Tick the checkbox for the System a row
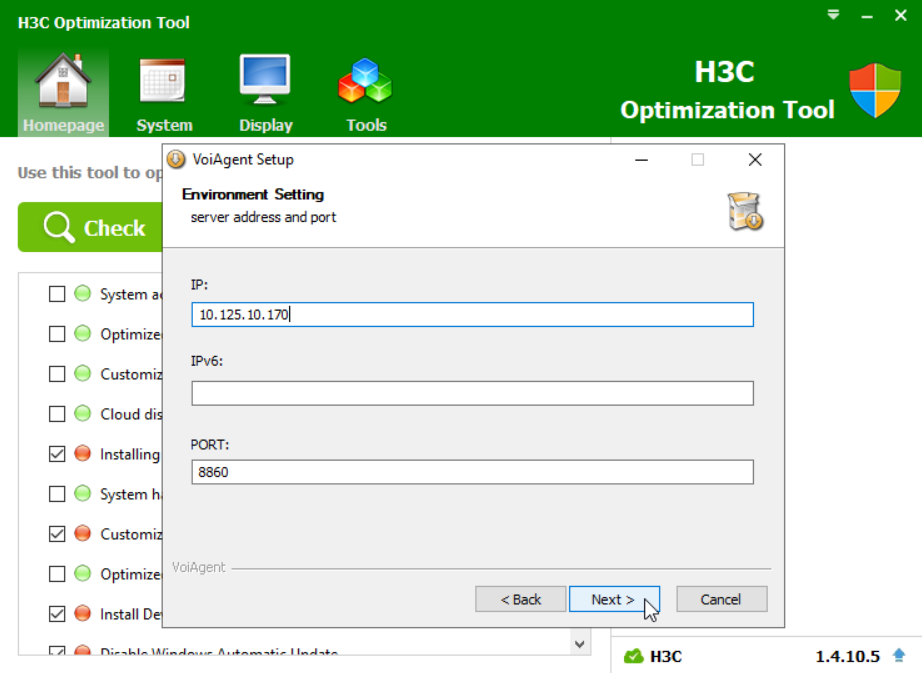Image resolution: width=922 pixels, height=673 pixels. pos(57,294)
